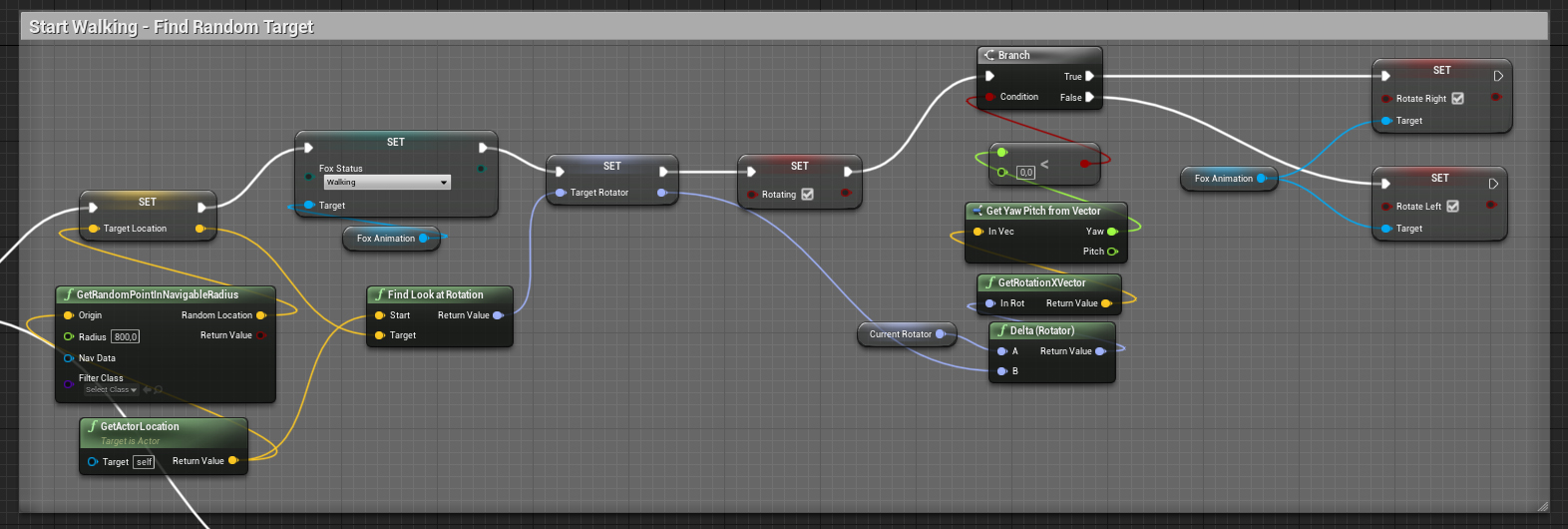Screen dimensions: 1568x529
Task: Open the Filter Class Select Class dropdown
Action: pos(111,390)
